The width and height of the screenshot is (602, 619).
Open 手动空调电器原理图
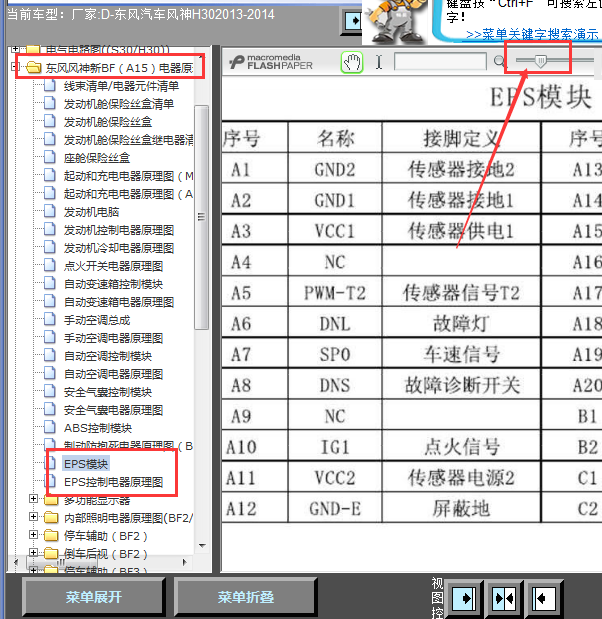coord(113,338)
